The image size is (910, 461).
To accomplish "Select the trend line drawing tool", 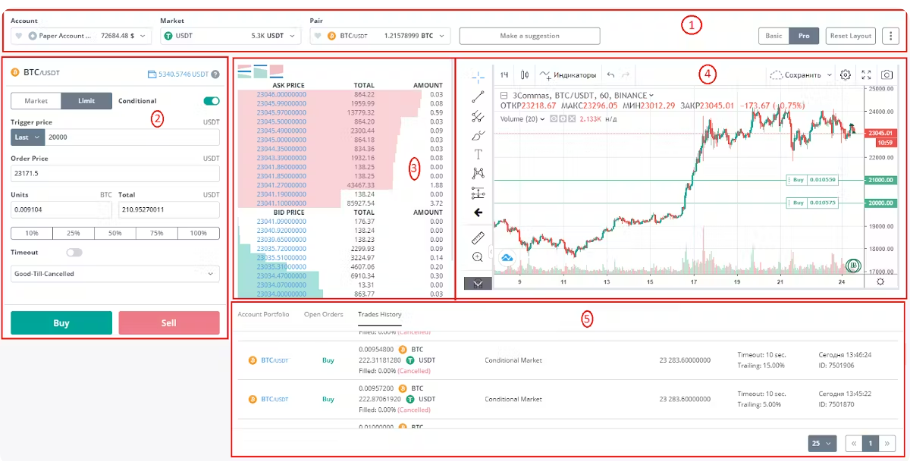I will [x=478, y=97].
